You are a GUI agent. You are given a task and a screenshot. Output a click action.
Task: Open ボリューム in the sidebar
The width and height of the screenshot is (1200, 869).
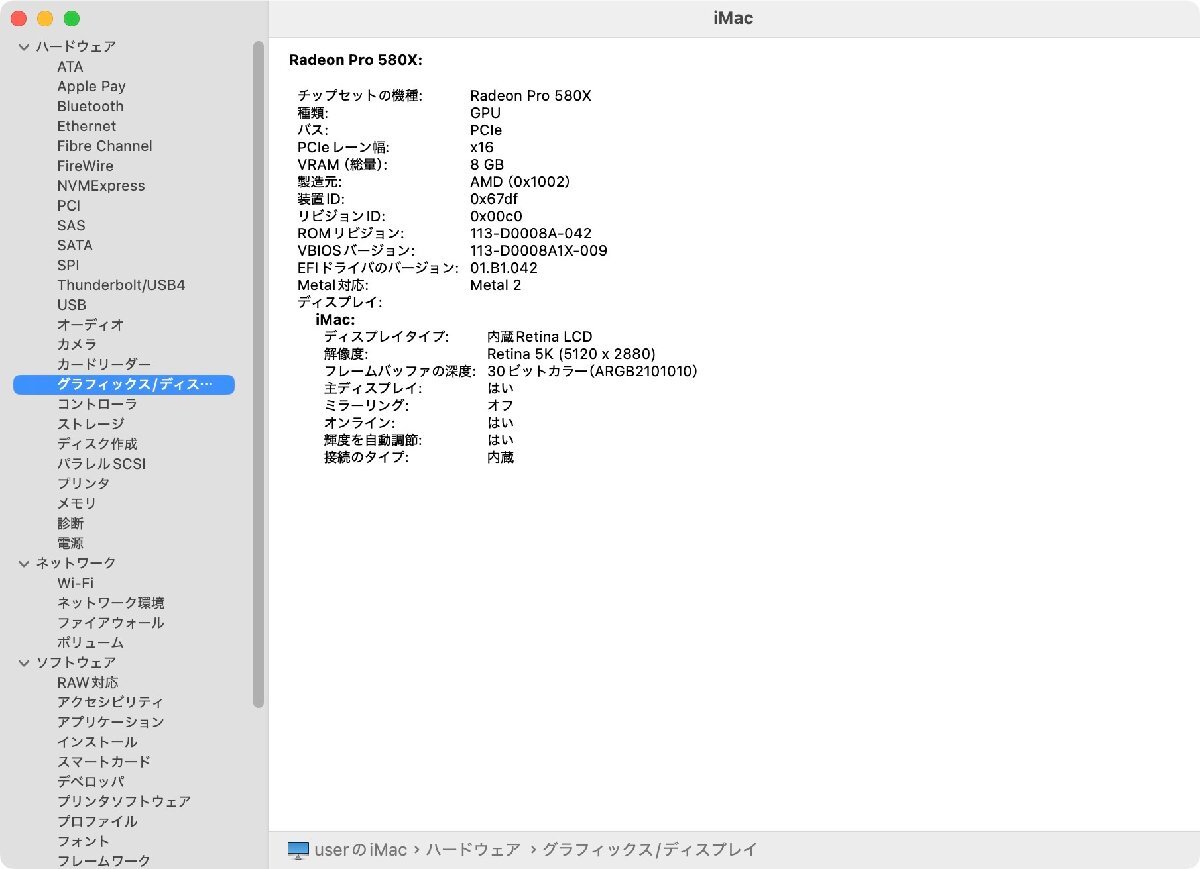click(90, 643)
